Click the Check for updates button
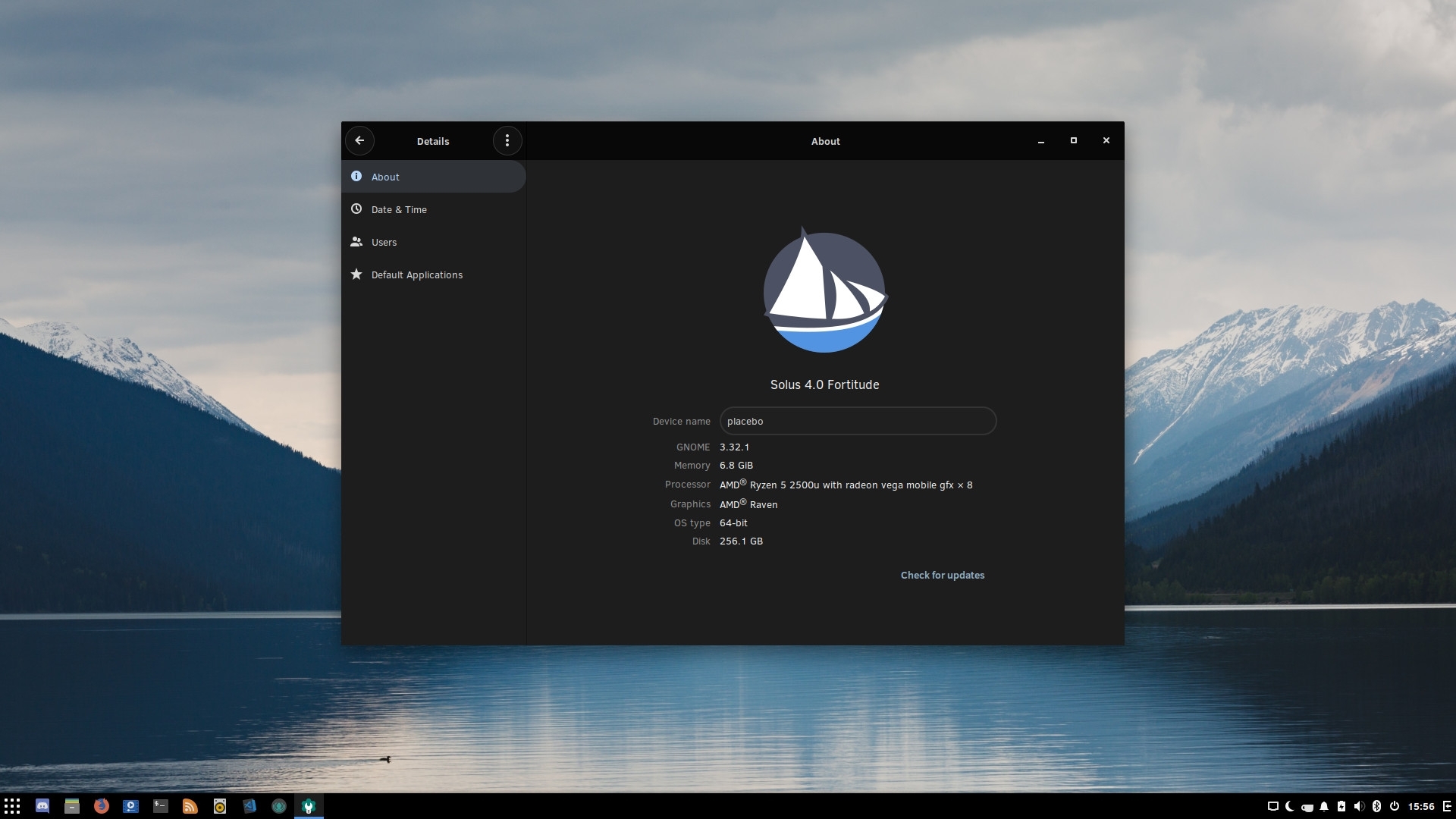Image resolution: width=1456 pixels, height=819 pixels. [x=943, y=575]
